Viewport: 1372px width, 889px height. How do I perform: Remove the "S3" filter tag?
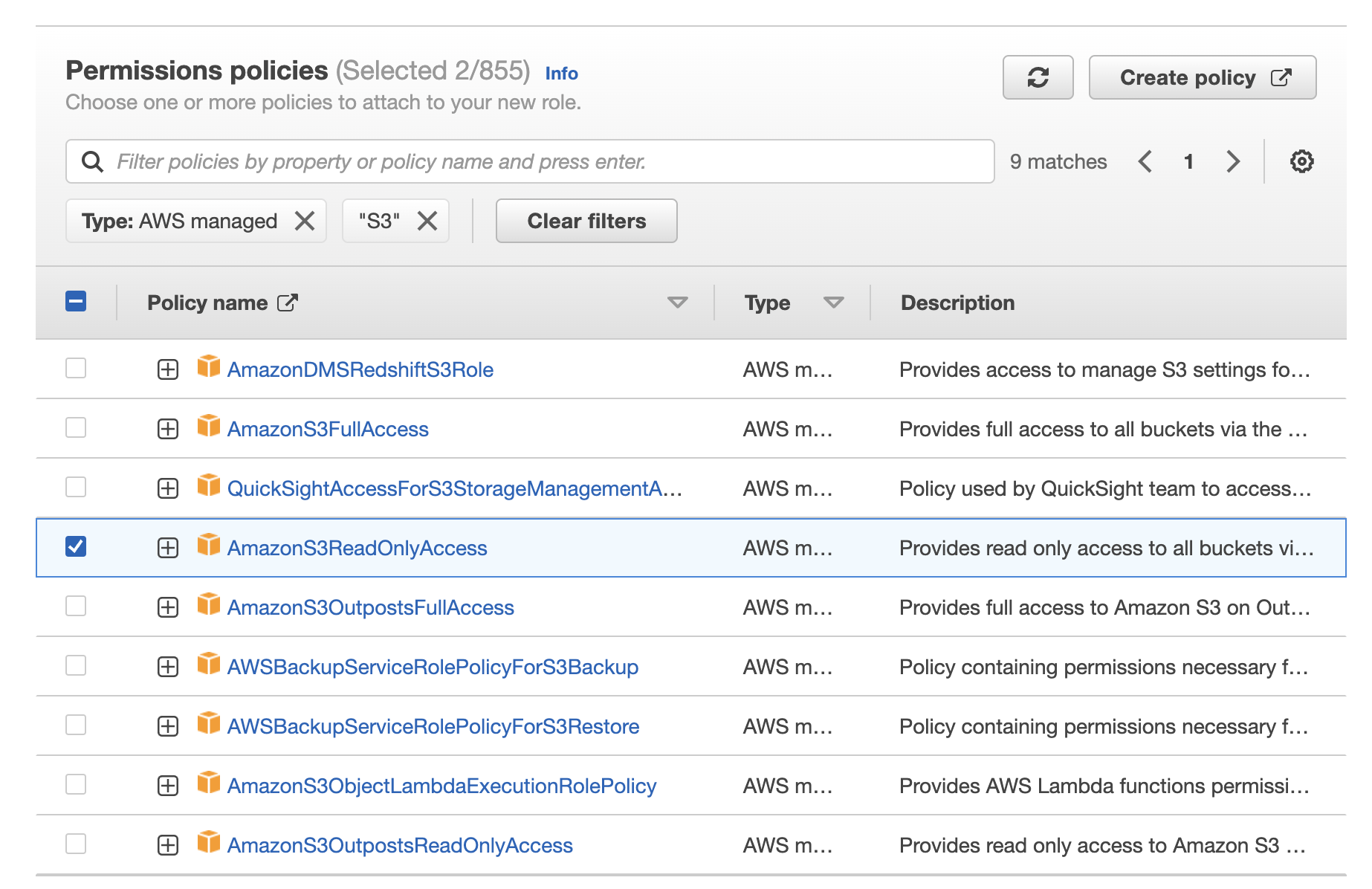pyautogui.click(x=427, y=221)
